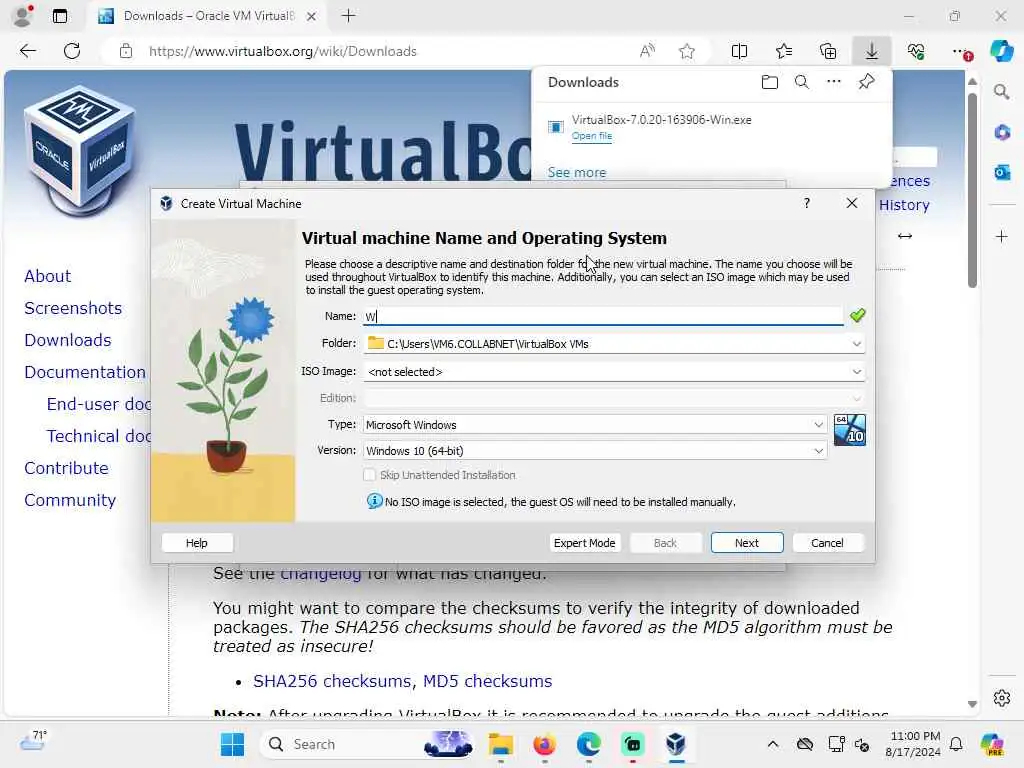The width and height of the screenshot is (1024, 768).
Task: Switch to Expert Mode
Action: click(x=584, y=543)
